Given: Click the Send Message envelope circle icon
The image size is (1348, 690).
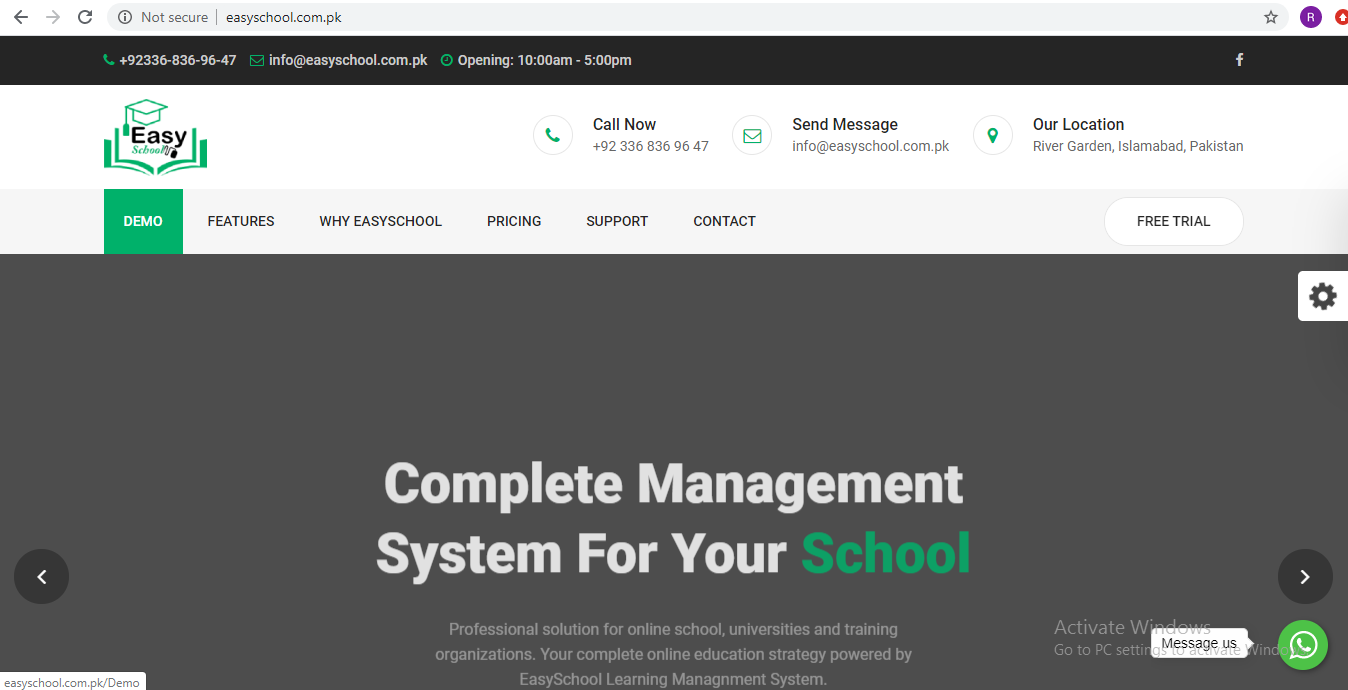Looking at the screenshot, I should [752, 135].
